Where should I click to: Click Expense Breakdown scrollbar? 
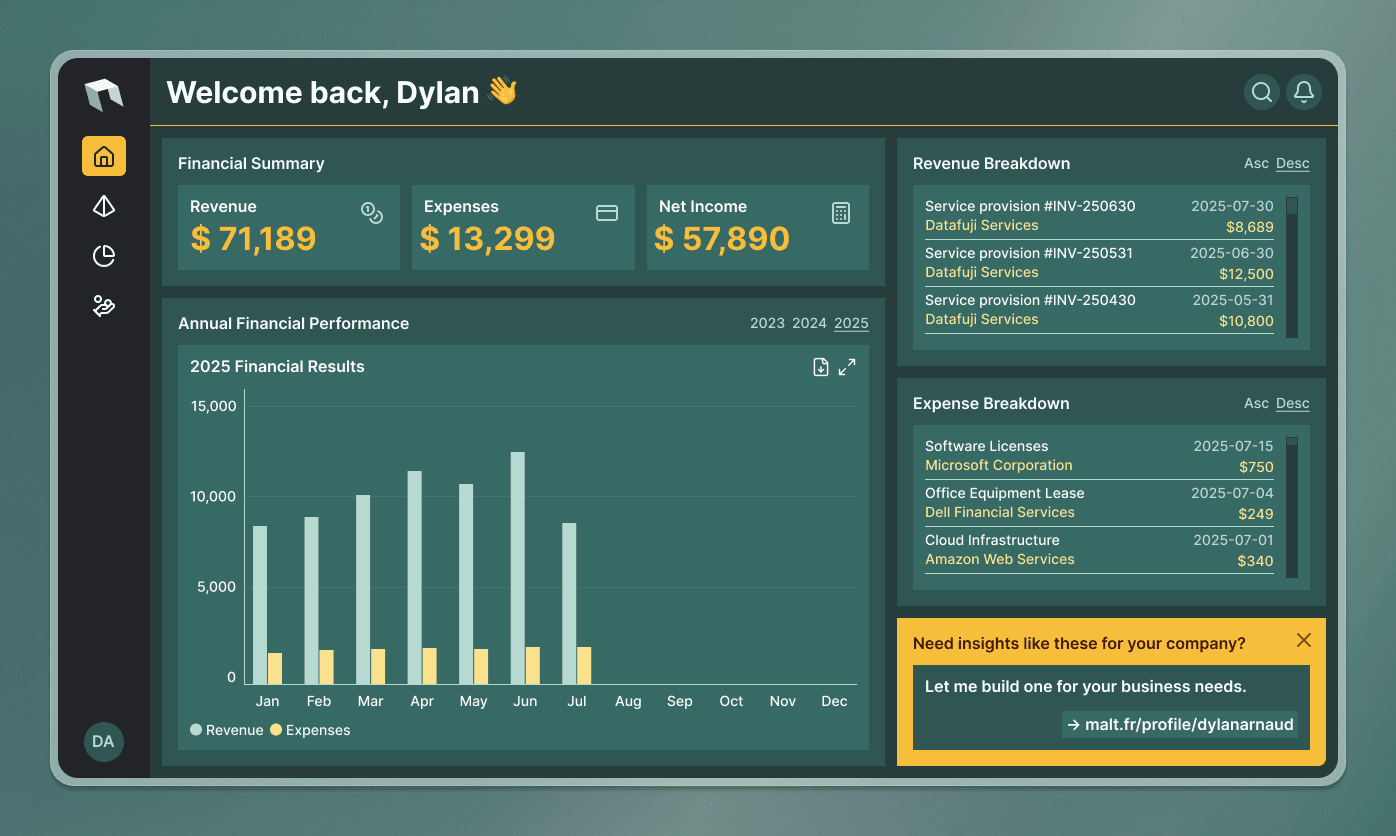point(1292,507)
